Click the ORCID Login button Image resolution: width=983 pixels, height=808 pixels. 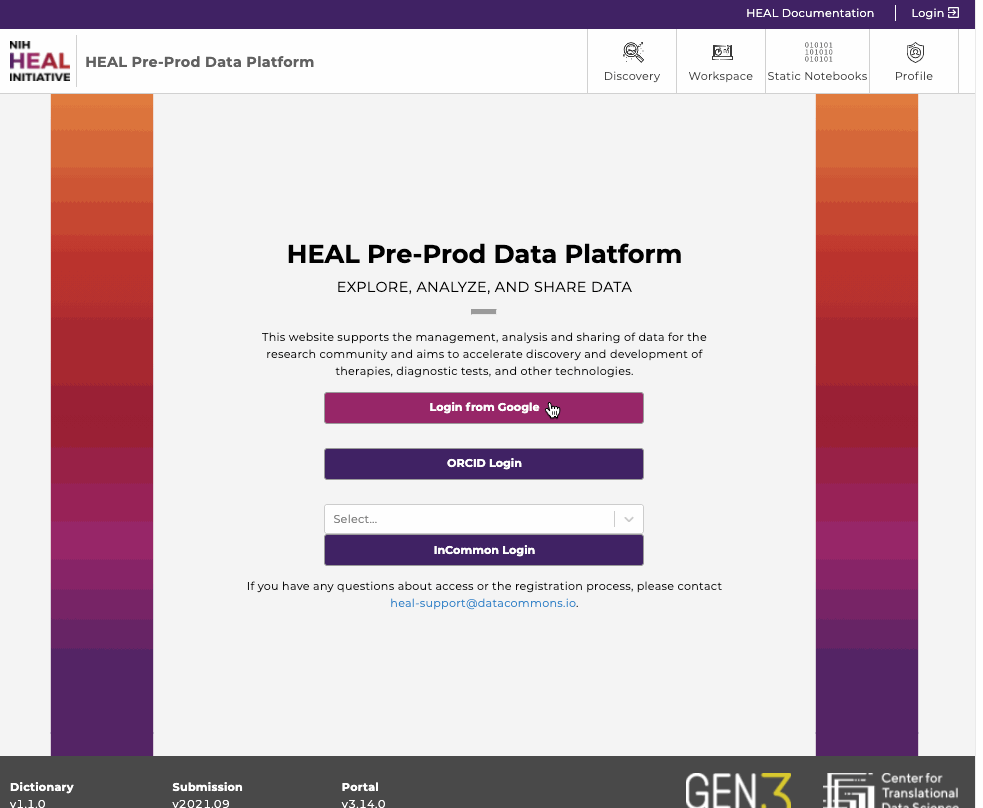483,463
